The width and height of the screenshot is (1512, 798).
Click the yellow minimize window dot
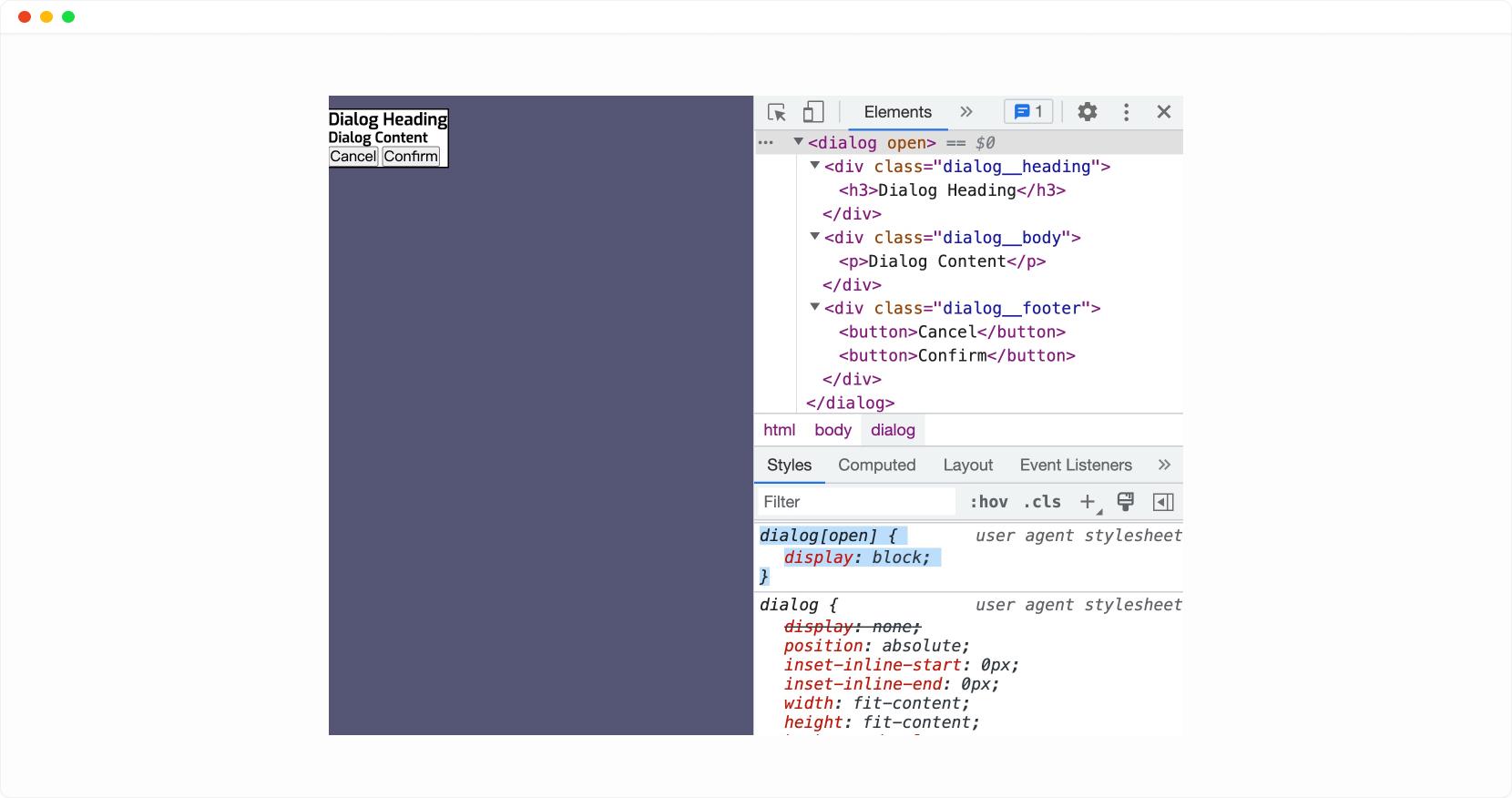coord(46,17)
